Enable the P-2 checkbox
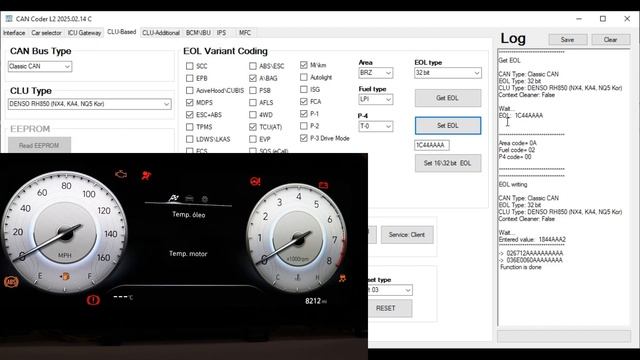 (304, 126)
